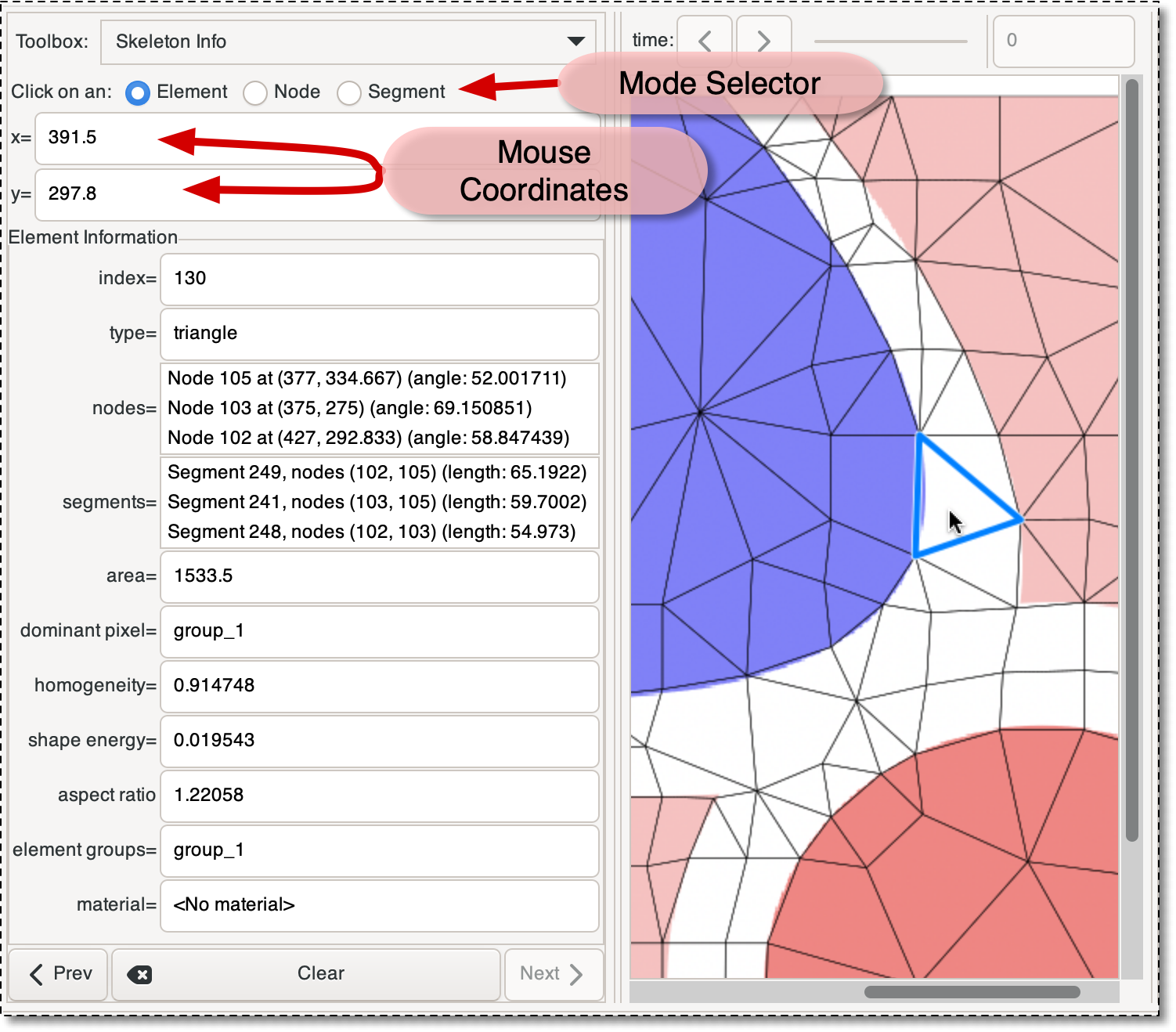Click the clear (x) icon on the Clear button
Image resolution: width=1176 pixels, height=1032 pixels.
[x=139, y=973]
